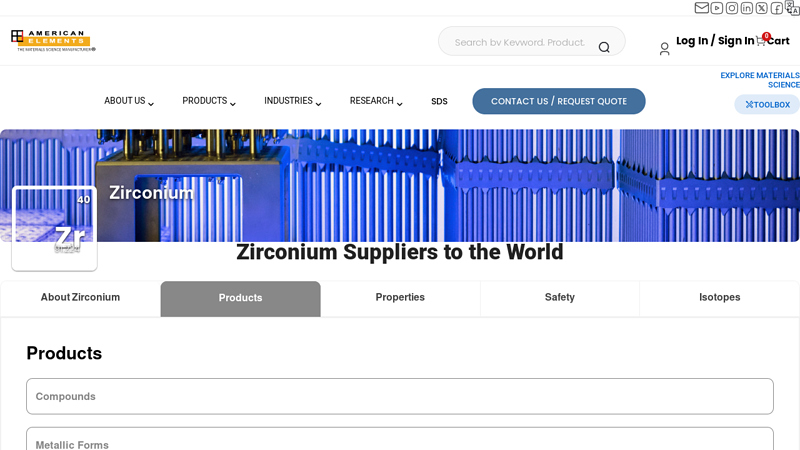Open the Facebook social icon
Screen dimensions: 800x450
(777, 8)
